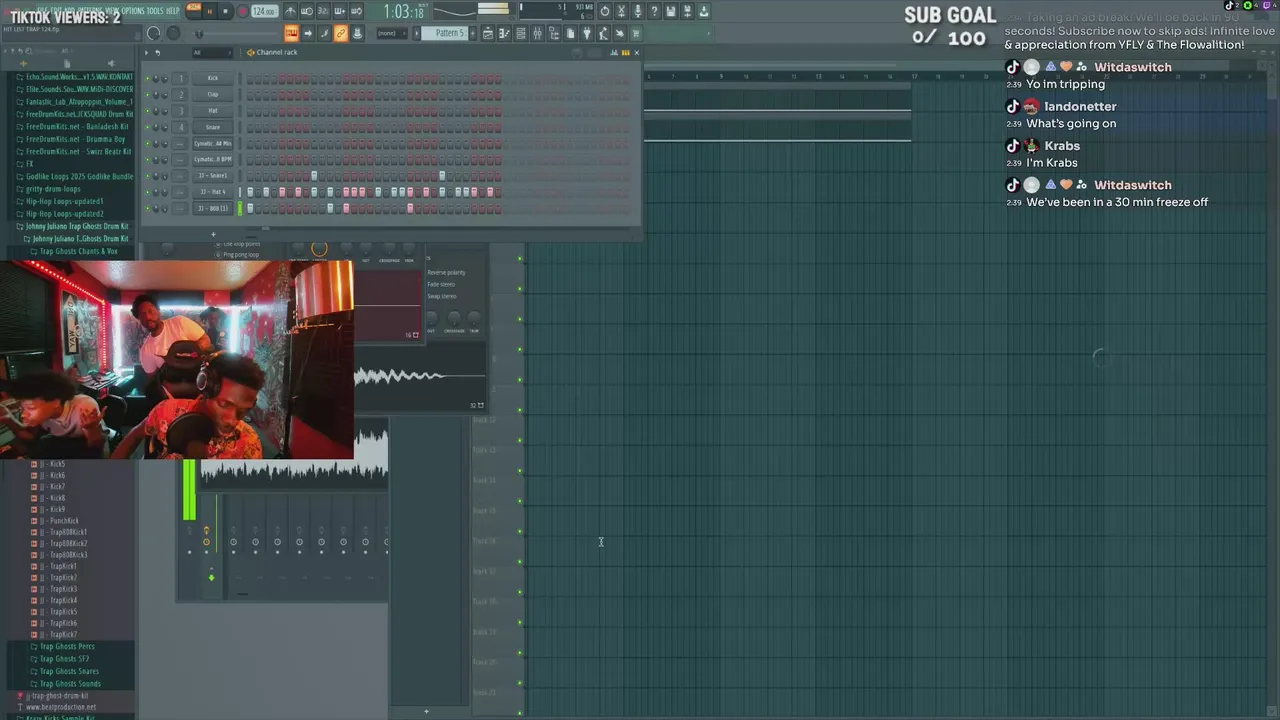Screen dimensions: 1280x720
Task: Click the Kick channel pan knob
Action: [x=156, y=78]
